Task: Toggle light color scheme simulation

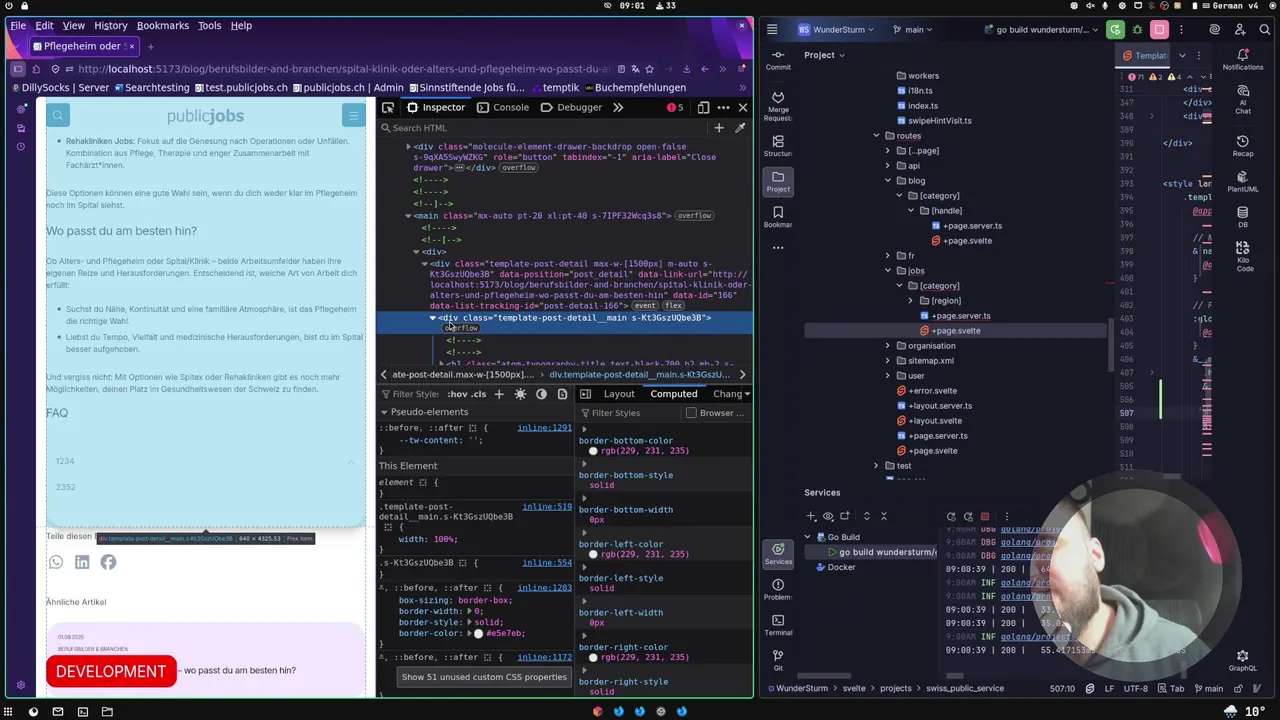Action: [x=520, y=394]
